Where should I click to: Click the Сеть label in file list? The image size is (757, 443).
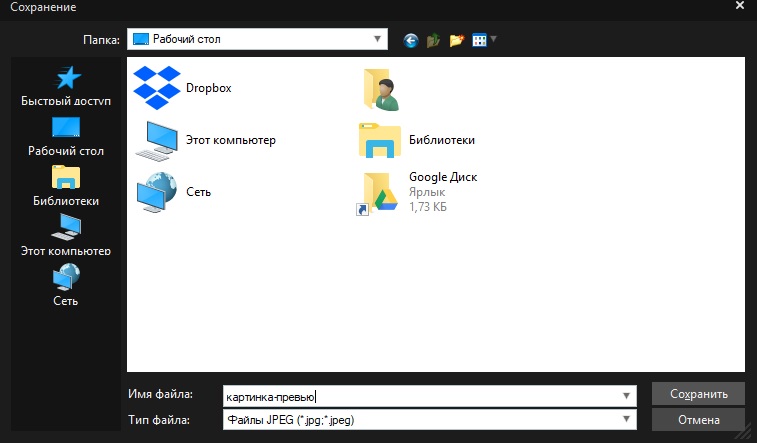198,192
